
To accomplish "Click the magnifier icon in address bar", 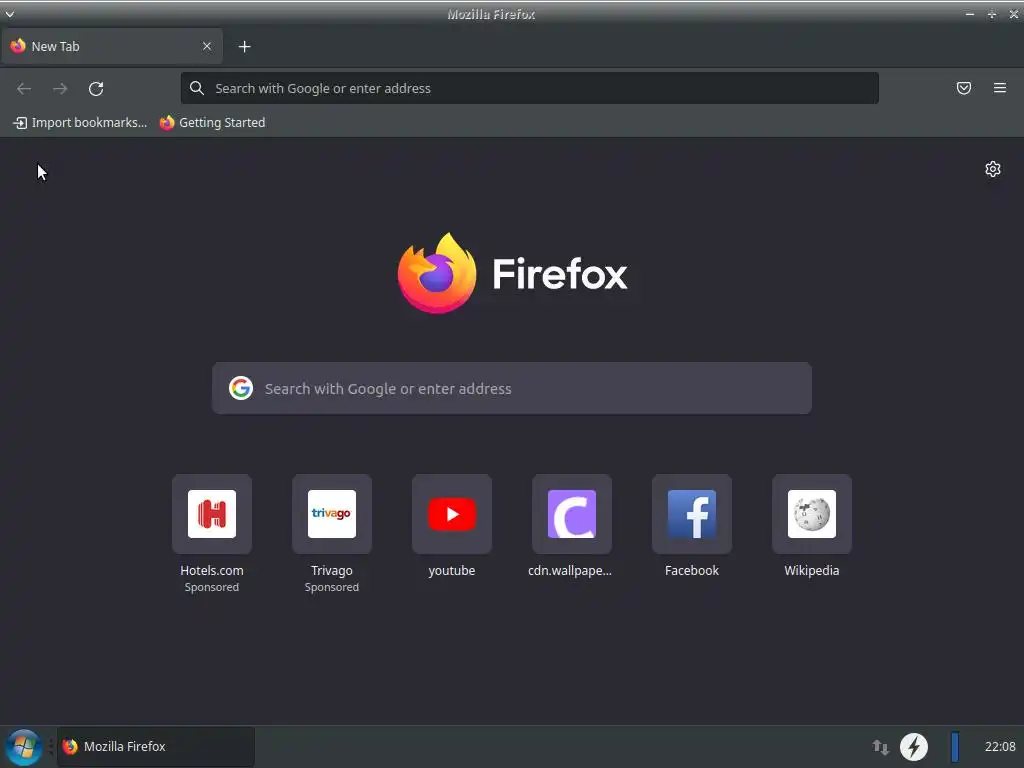I will click(x=197, y=88).
